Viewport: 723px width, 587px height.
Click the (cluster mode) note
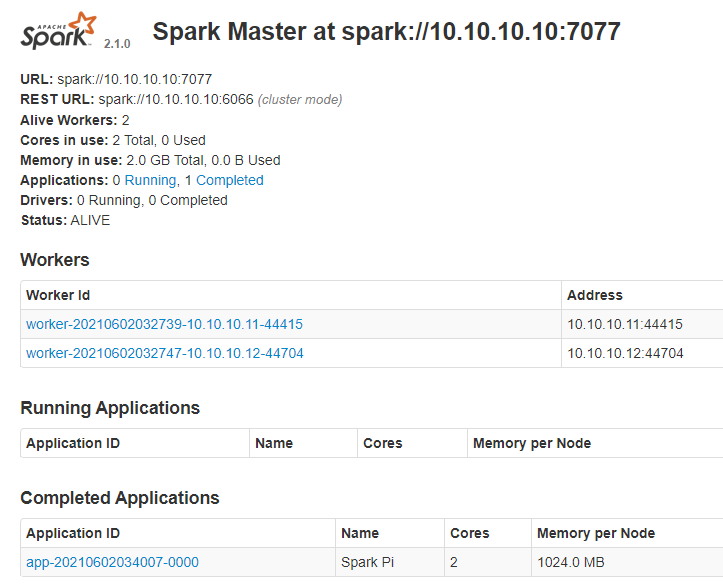click(x=300, y=100)
